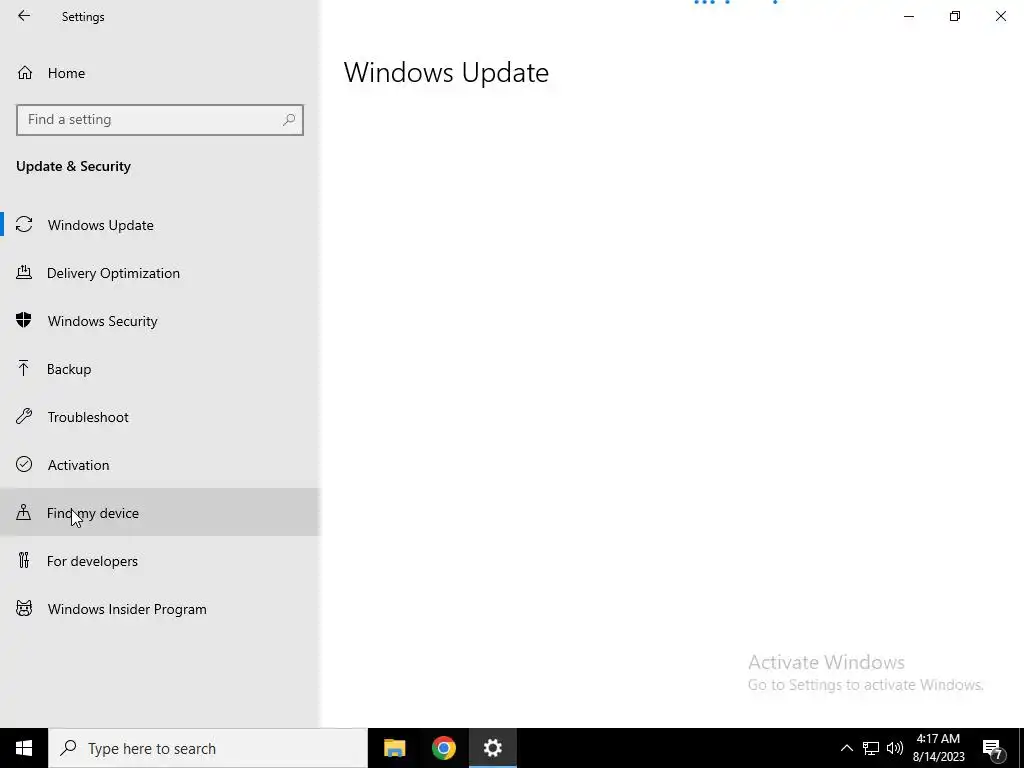The image size is (1024, 768).
Task: Open For developers settings
Action: pyautogui.click(x=160, y=561)
